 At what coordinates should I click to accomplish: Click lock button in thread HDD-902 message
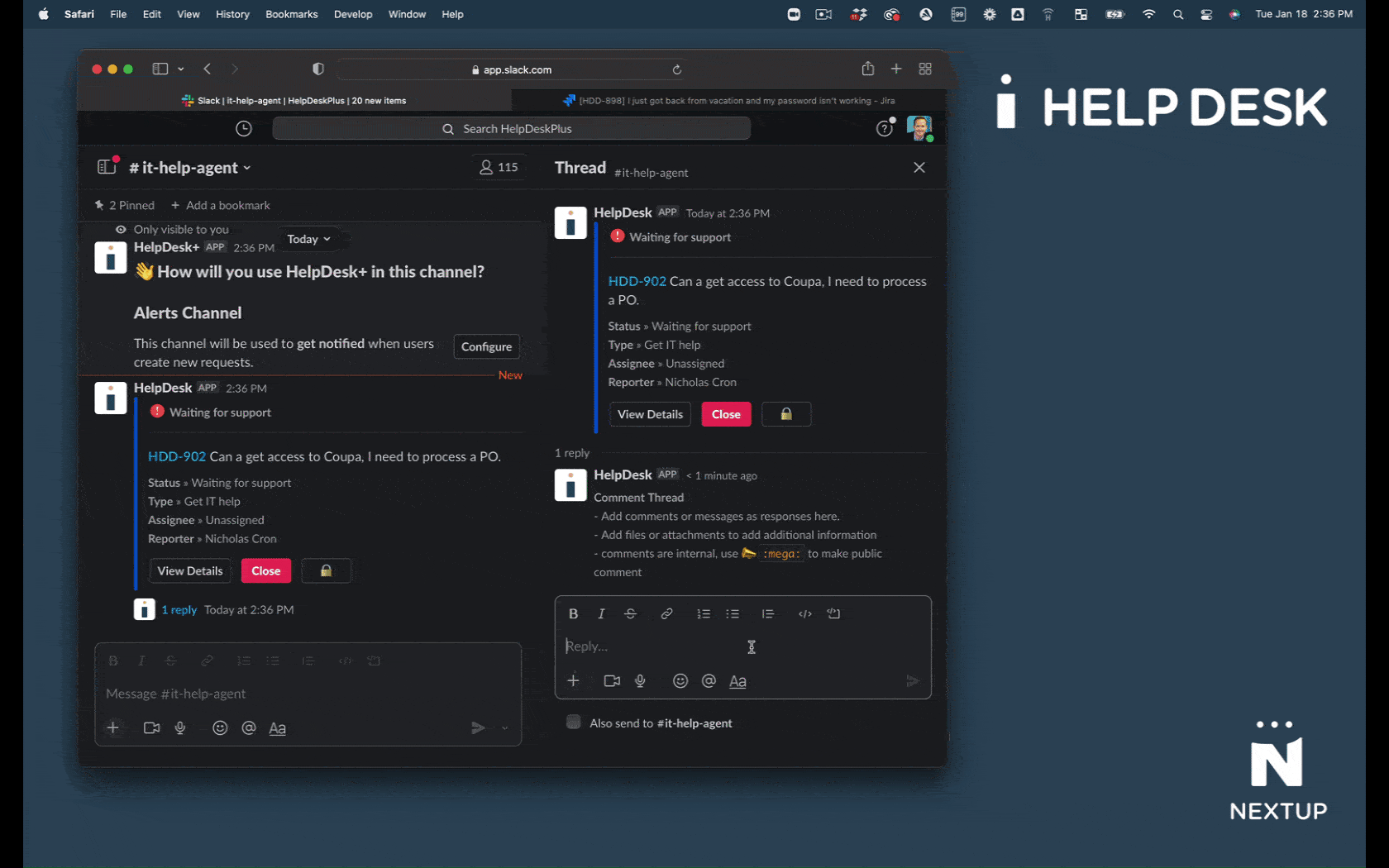pos(785,414)
